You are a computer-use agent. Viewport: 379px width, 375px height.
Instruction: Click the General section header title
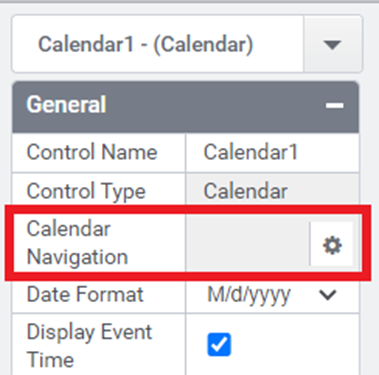click(x=66, y=104)
